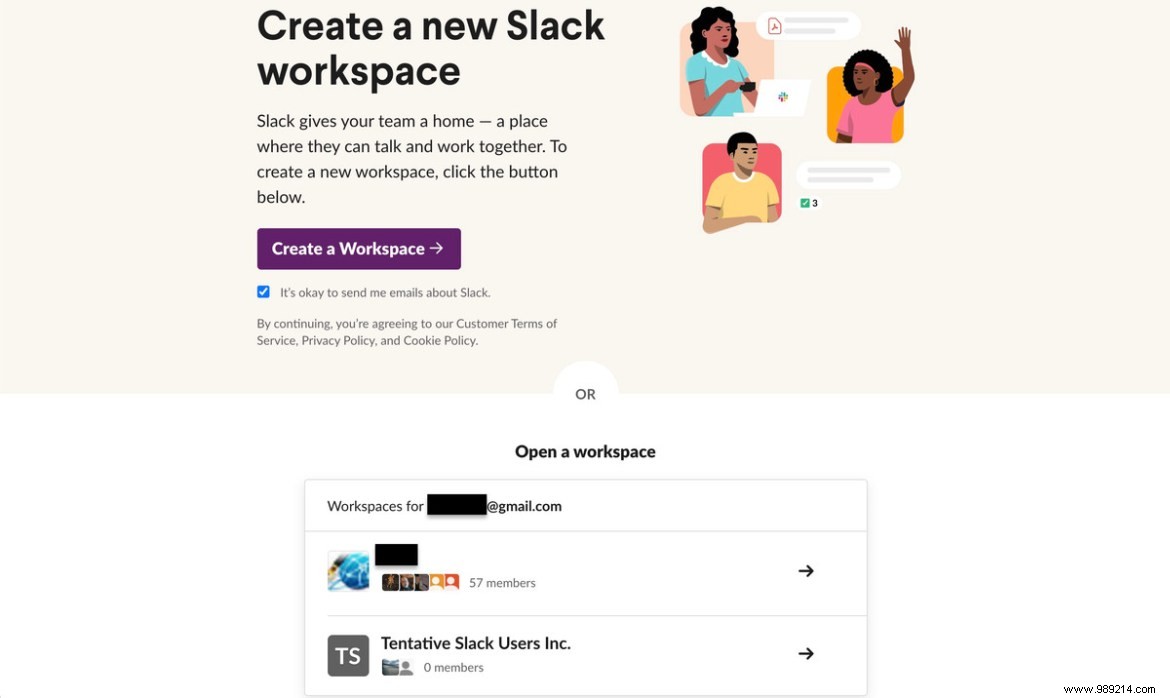Click the TS workspace avatar icon
The width and height of the screenshot is (1170, 698).
pyautogui.click(x=347, y=655)
